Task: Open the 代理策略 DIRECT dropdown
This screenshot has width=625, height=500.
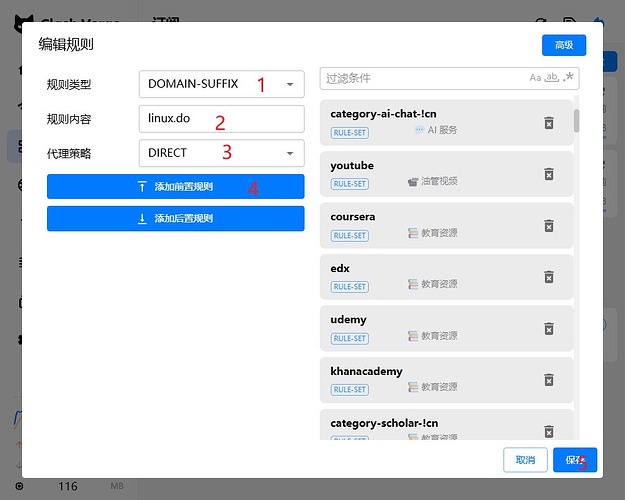Action: point(222,153)
